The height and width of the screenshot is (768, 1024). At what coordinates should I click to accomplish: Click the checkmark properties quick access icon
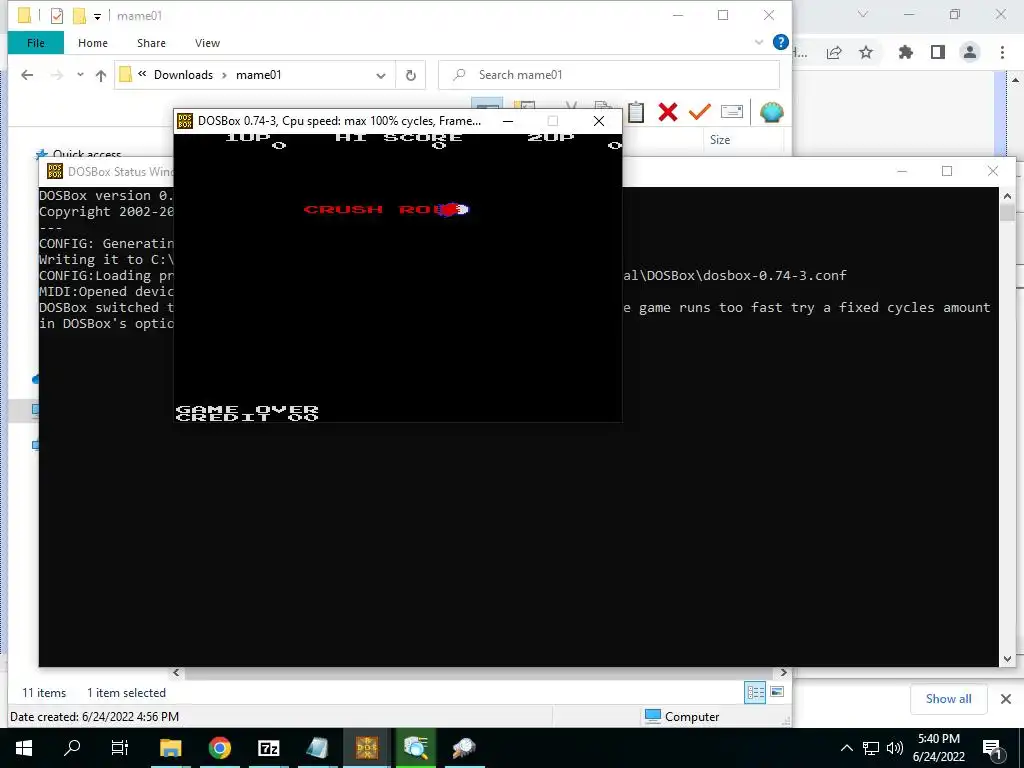(x=57, y=16)
